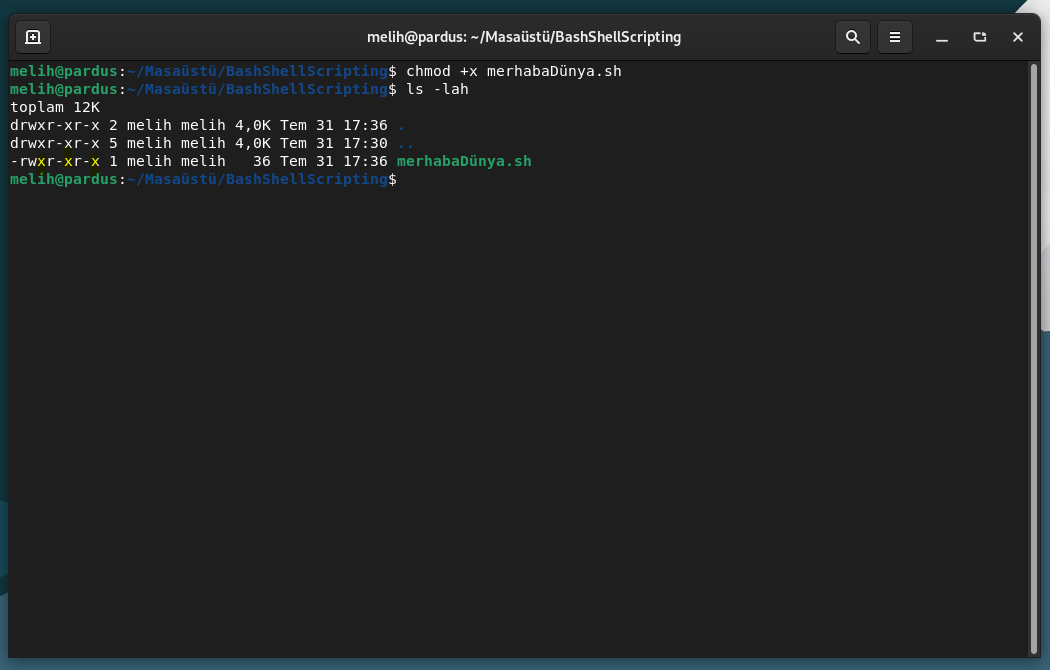The width and height of the screenshot is (1050, 670).
Task: Click the timestamp '17:30' in the listing
Action: (365, 143)
